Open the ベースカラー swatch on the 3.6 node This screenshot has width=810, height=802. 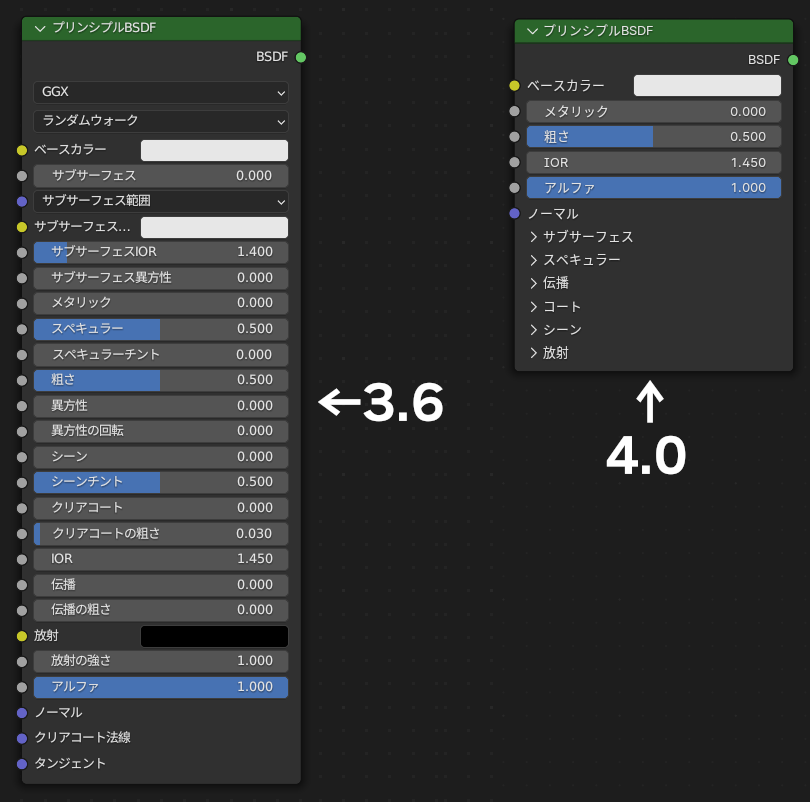(213, 149)
